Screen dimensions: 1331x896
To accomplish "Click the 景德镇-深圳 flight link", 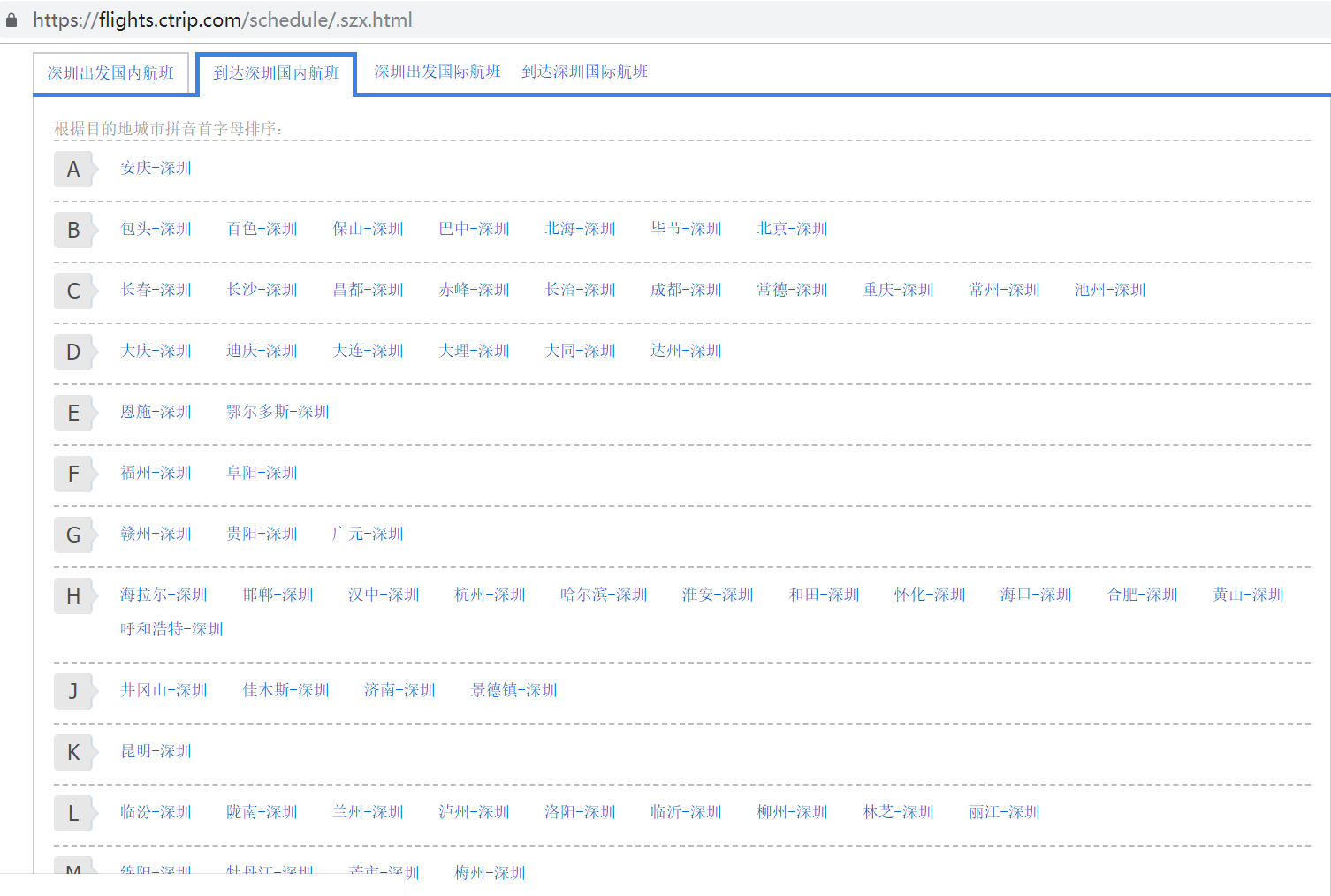I will (x=513, y=690).
